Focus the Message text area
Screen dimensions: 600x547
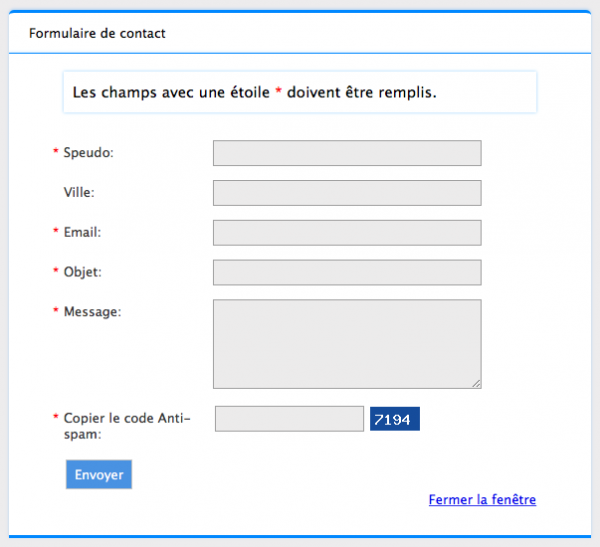(x=347, y=343)
